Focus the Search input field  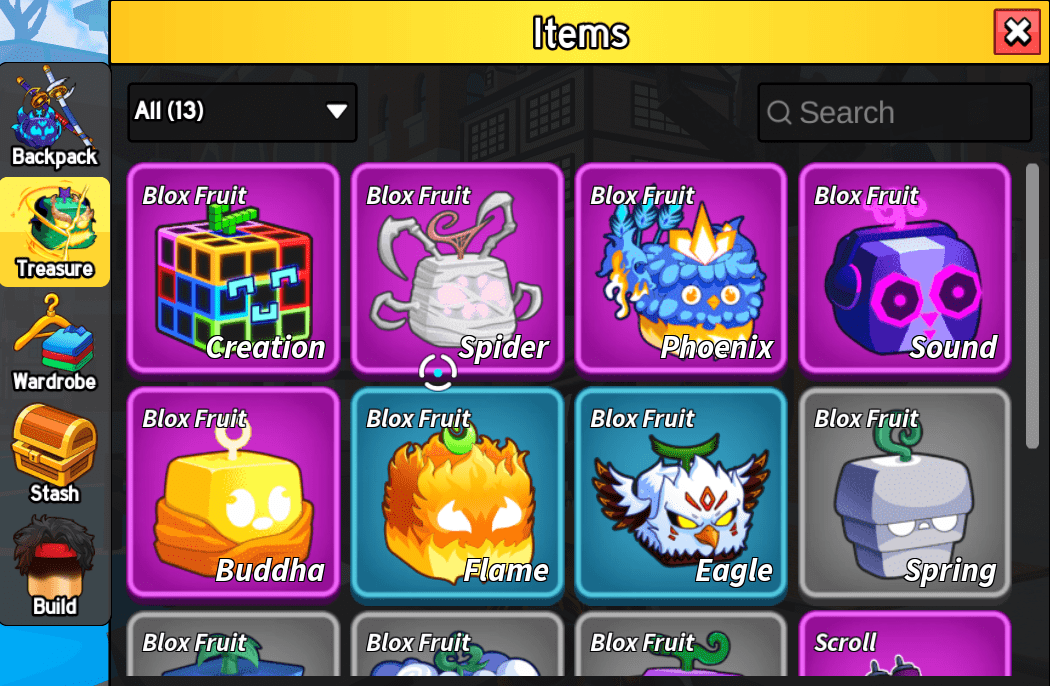(x=895, y=112)
